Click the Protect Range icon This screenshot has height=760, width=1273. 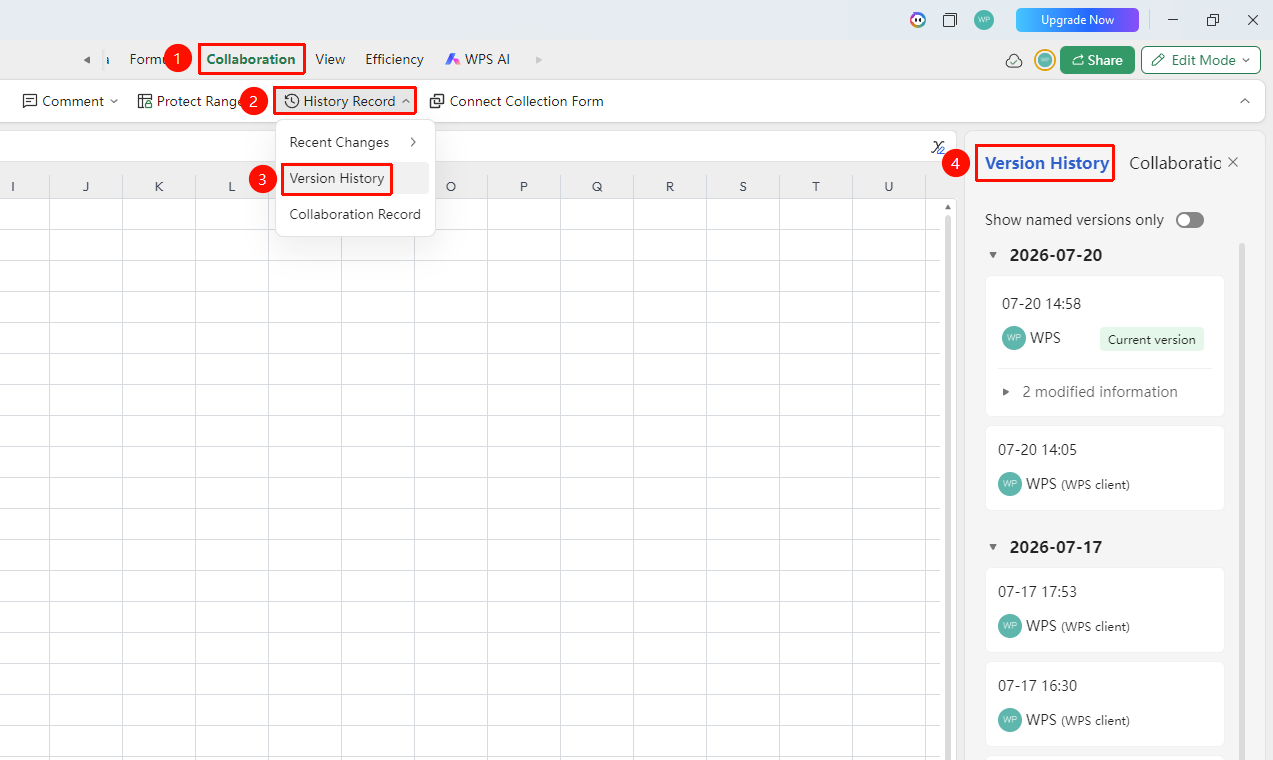(x=145, y=101)
